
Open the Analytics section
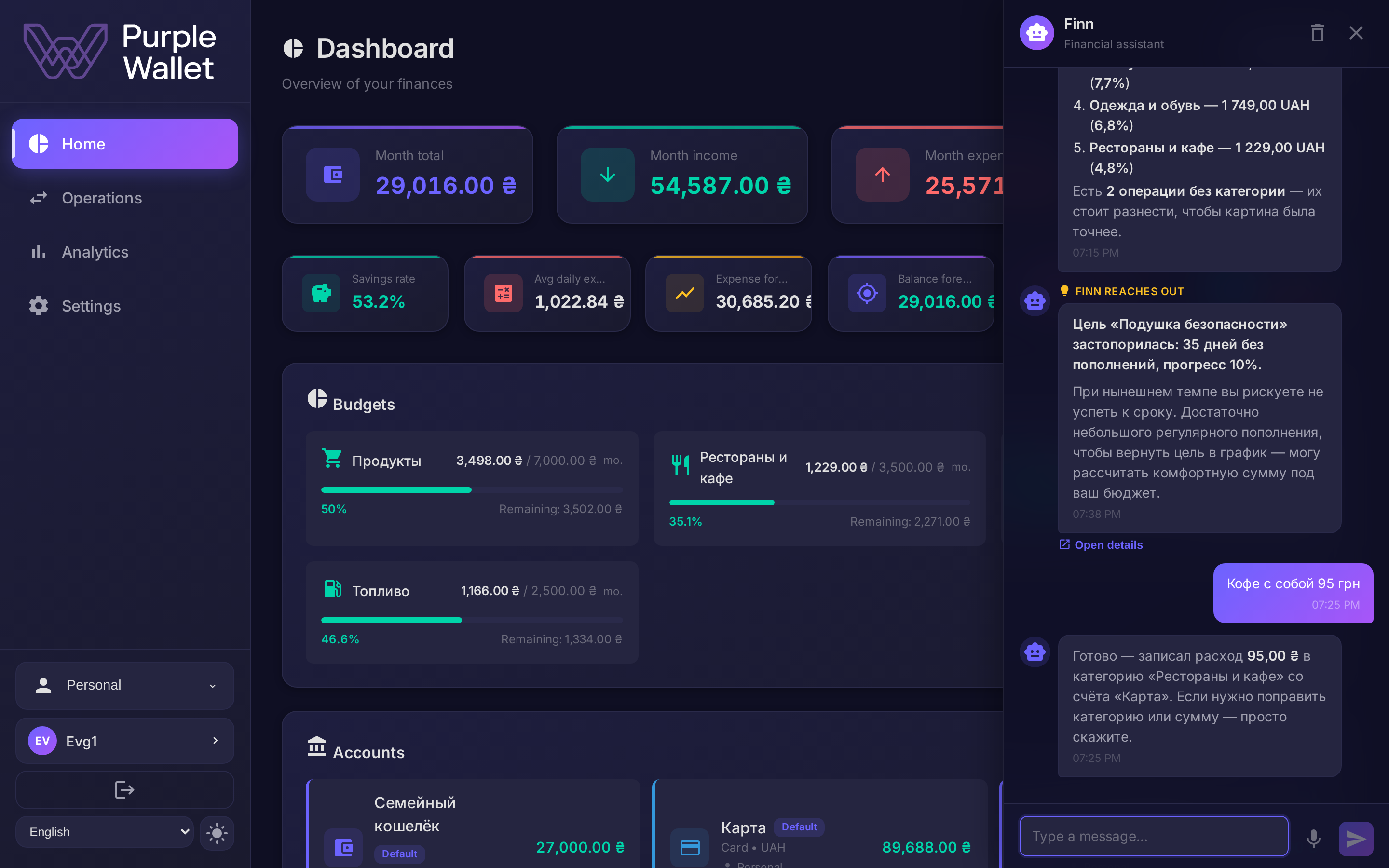click(x=124, y=252)
